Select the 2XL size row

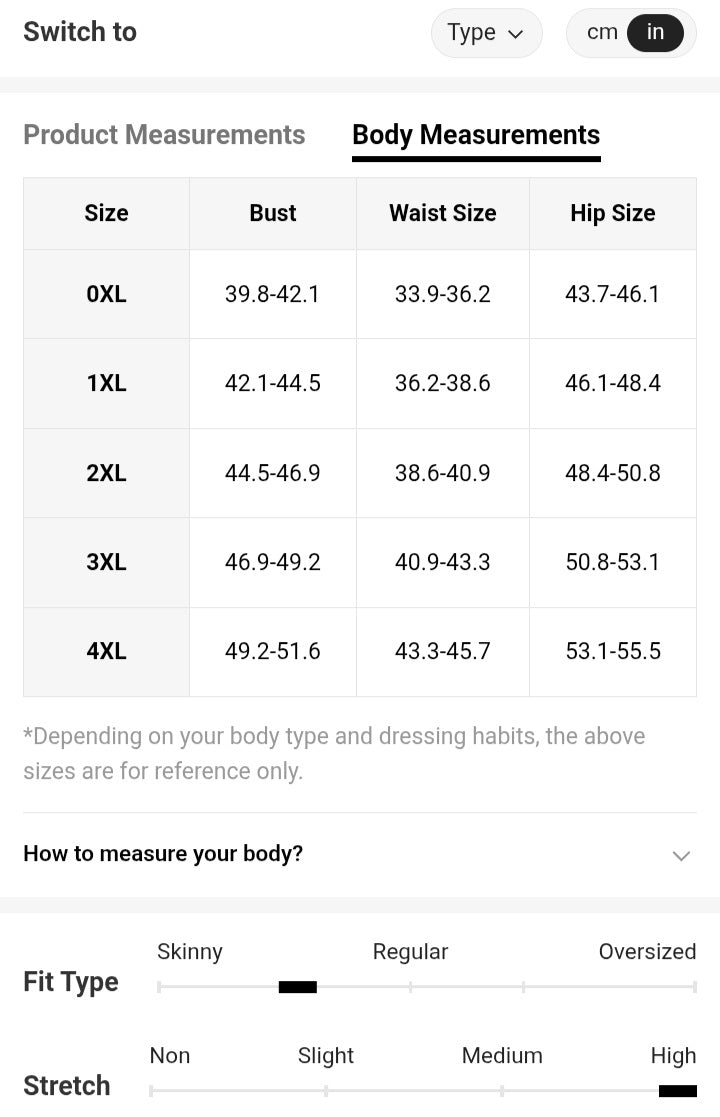click(x=106, y=473)
